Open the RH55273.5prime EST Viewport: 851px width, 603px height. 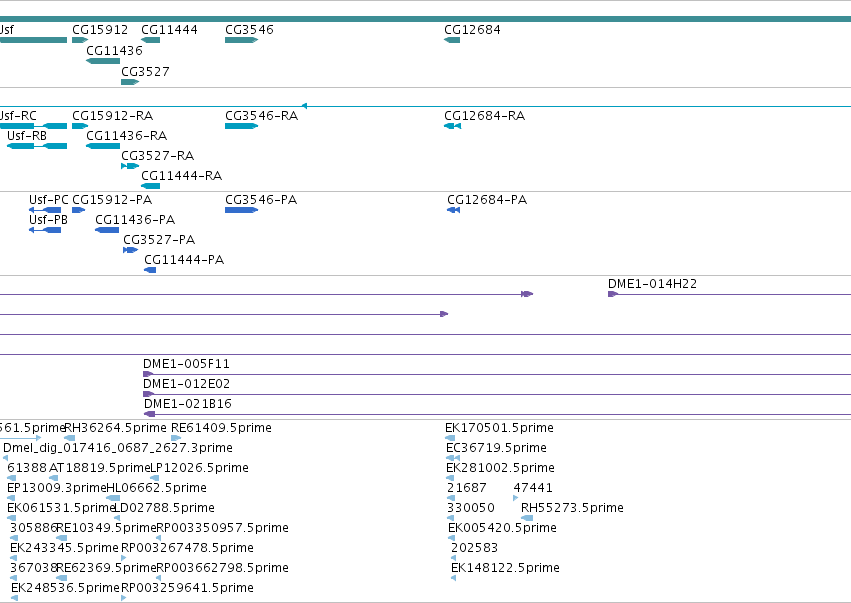(527, 518)
